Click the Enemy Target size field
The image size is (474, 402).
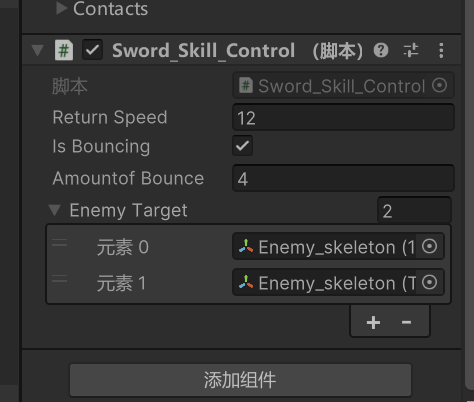point(414,210)
